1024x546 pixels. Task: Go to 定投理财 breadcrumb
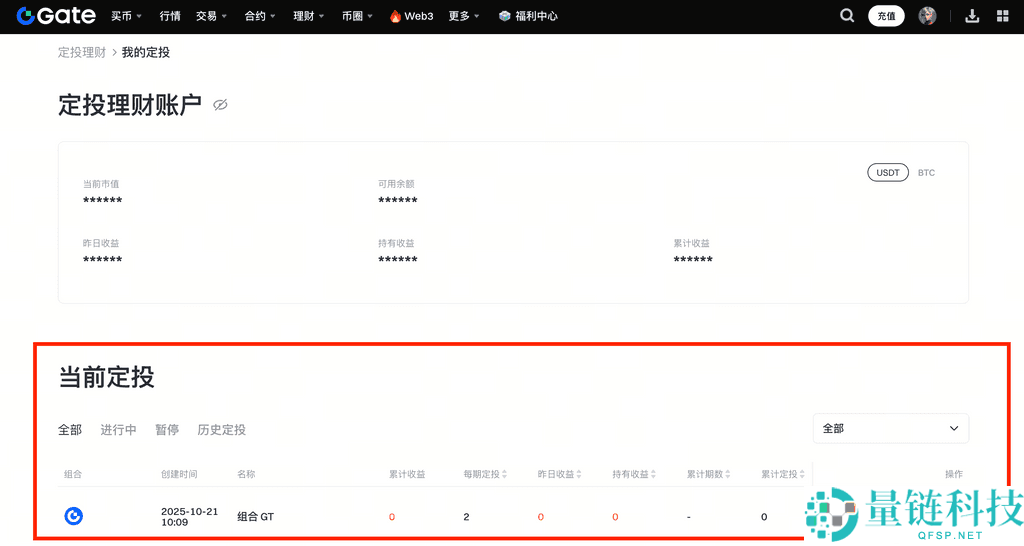point(82,52)
